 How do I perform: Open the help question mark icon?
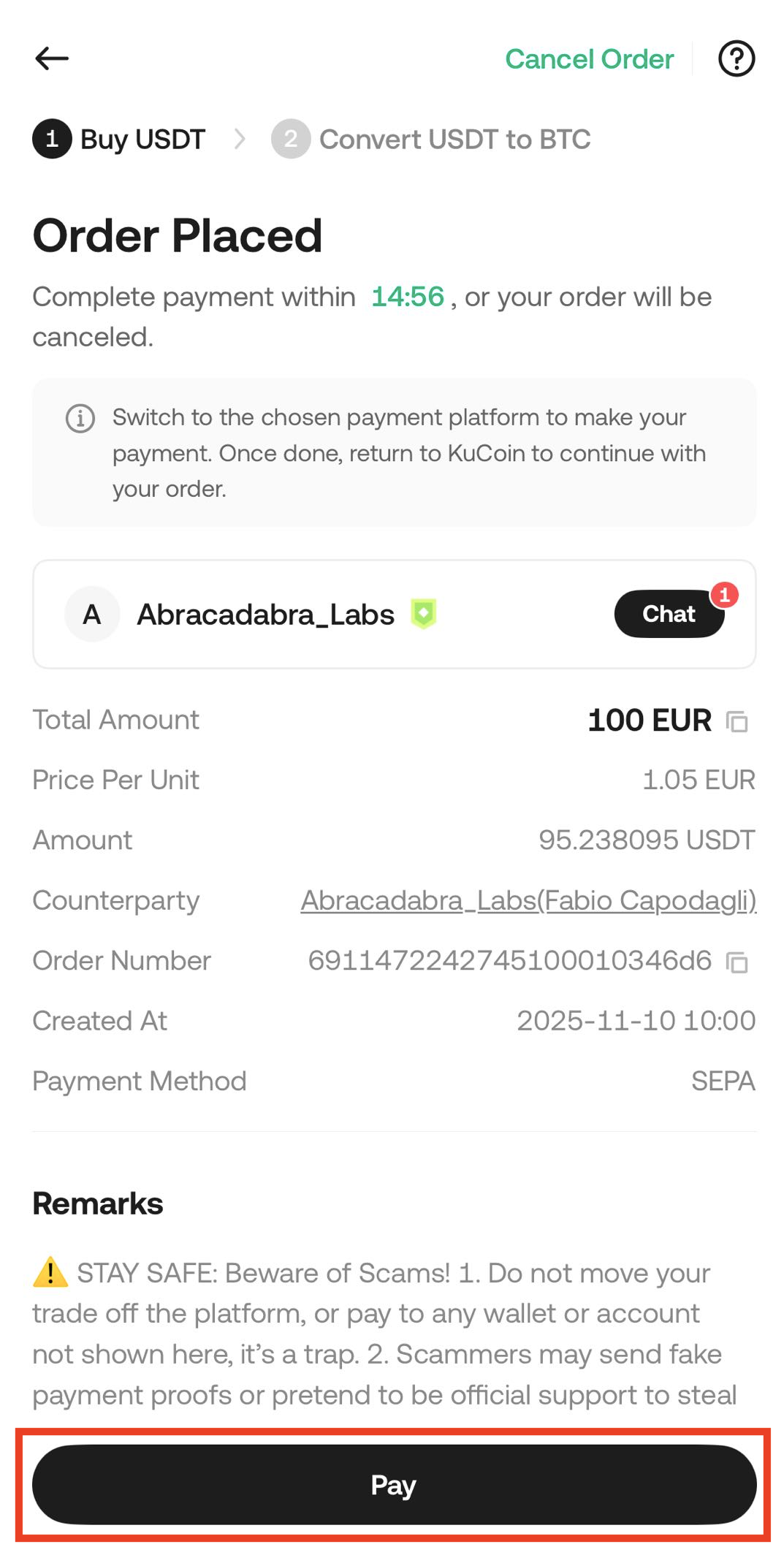pyautogui.click(x=736, y=58)
